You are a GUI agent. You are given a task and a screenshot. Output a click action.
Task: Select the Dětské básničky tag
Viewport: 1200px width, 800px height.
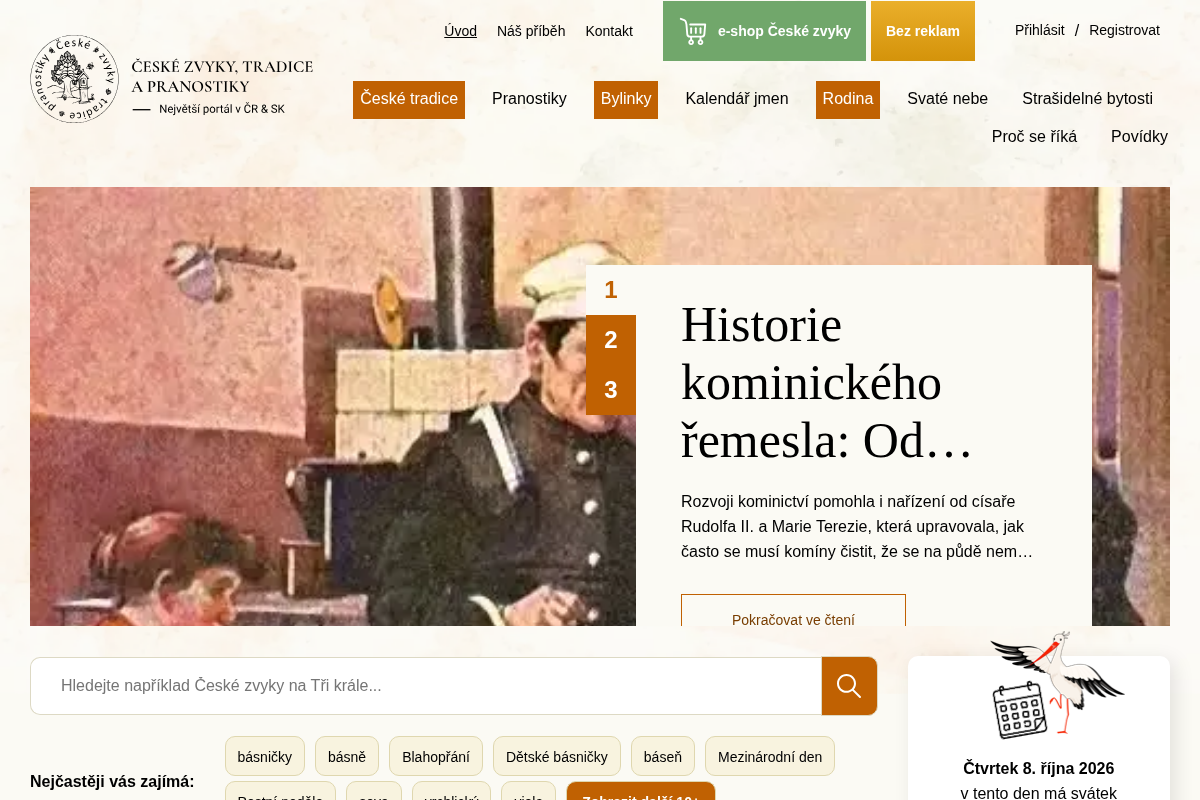click(557, 756)
